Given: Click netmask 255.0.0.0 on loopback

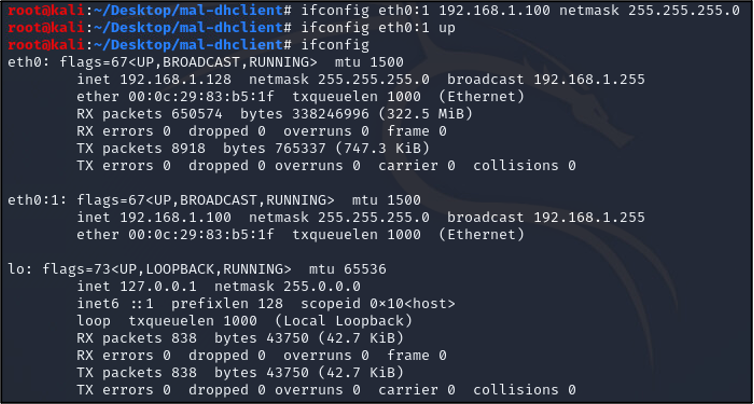Looking at the screenshot, I should pos(287,287).
